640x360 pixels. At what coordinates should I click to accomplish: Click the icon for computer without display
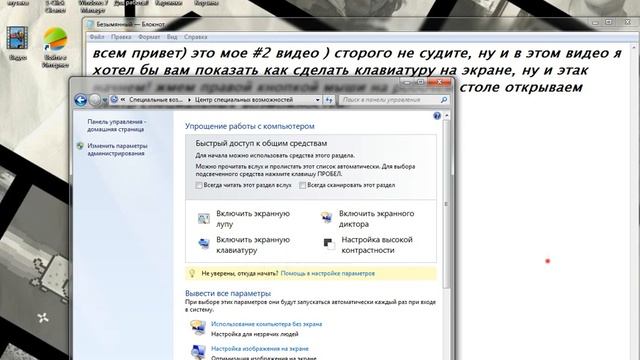[x=198, y=327]
